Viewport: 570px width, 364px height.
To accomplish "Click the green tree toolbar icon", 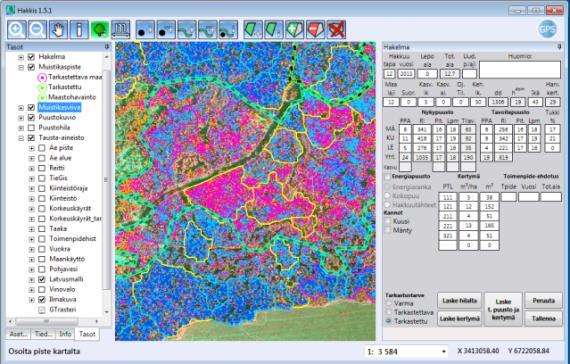I will click(x=100, y=29).
